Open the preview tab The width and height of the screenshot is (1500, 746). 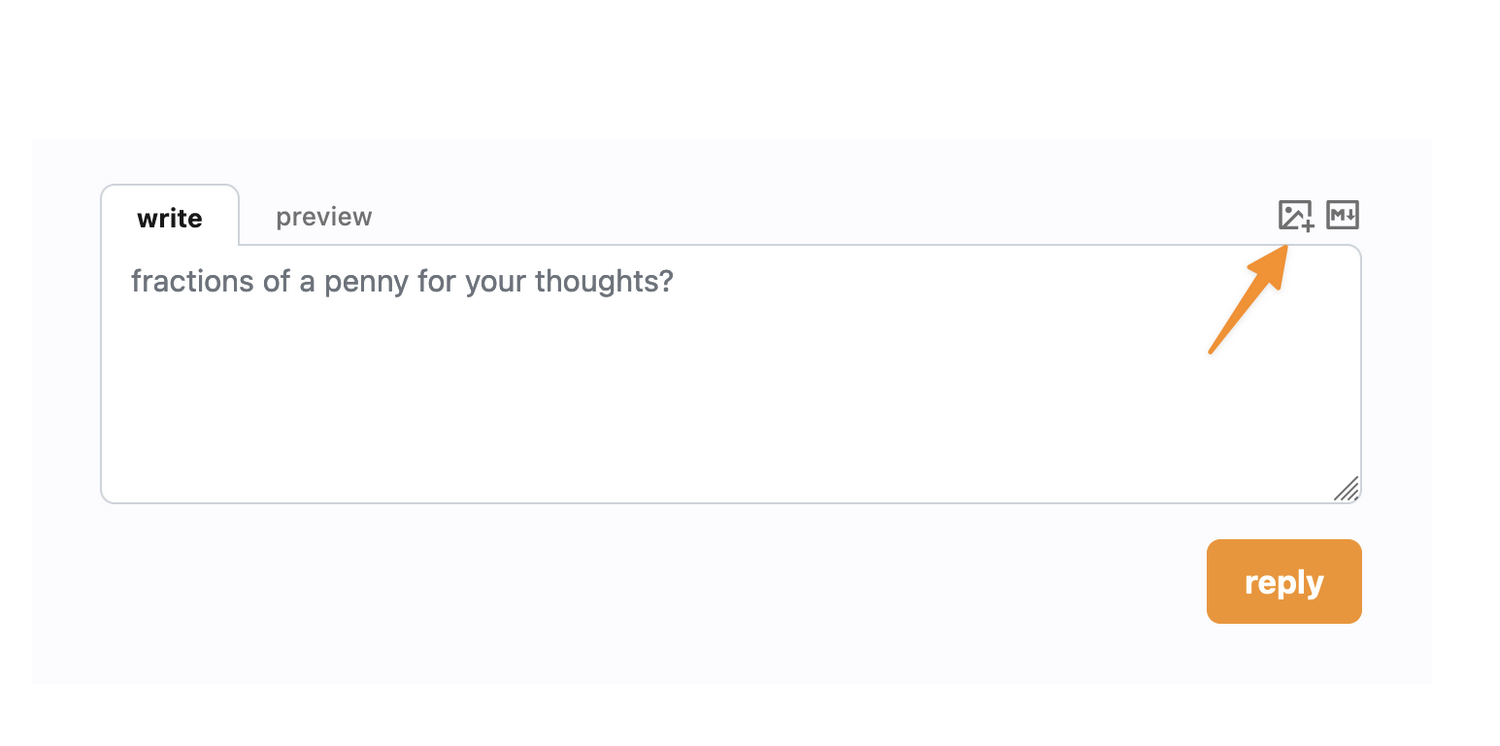click(x=324, y=217)
